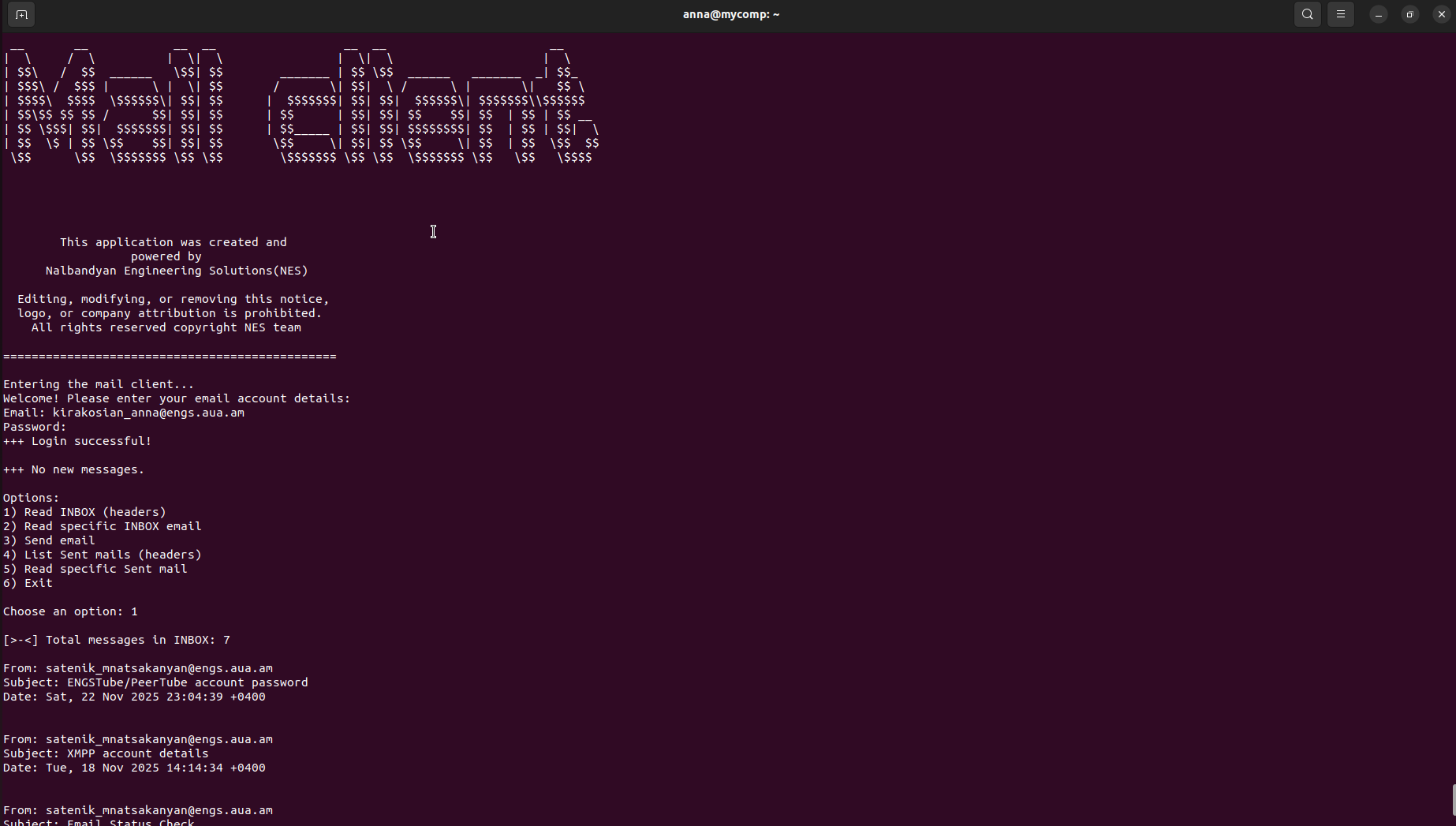Click the 'Choose an option: 1' line
This screenshot has width=1456, height=826.
[x=70, y=612]
